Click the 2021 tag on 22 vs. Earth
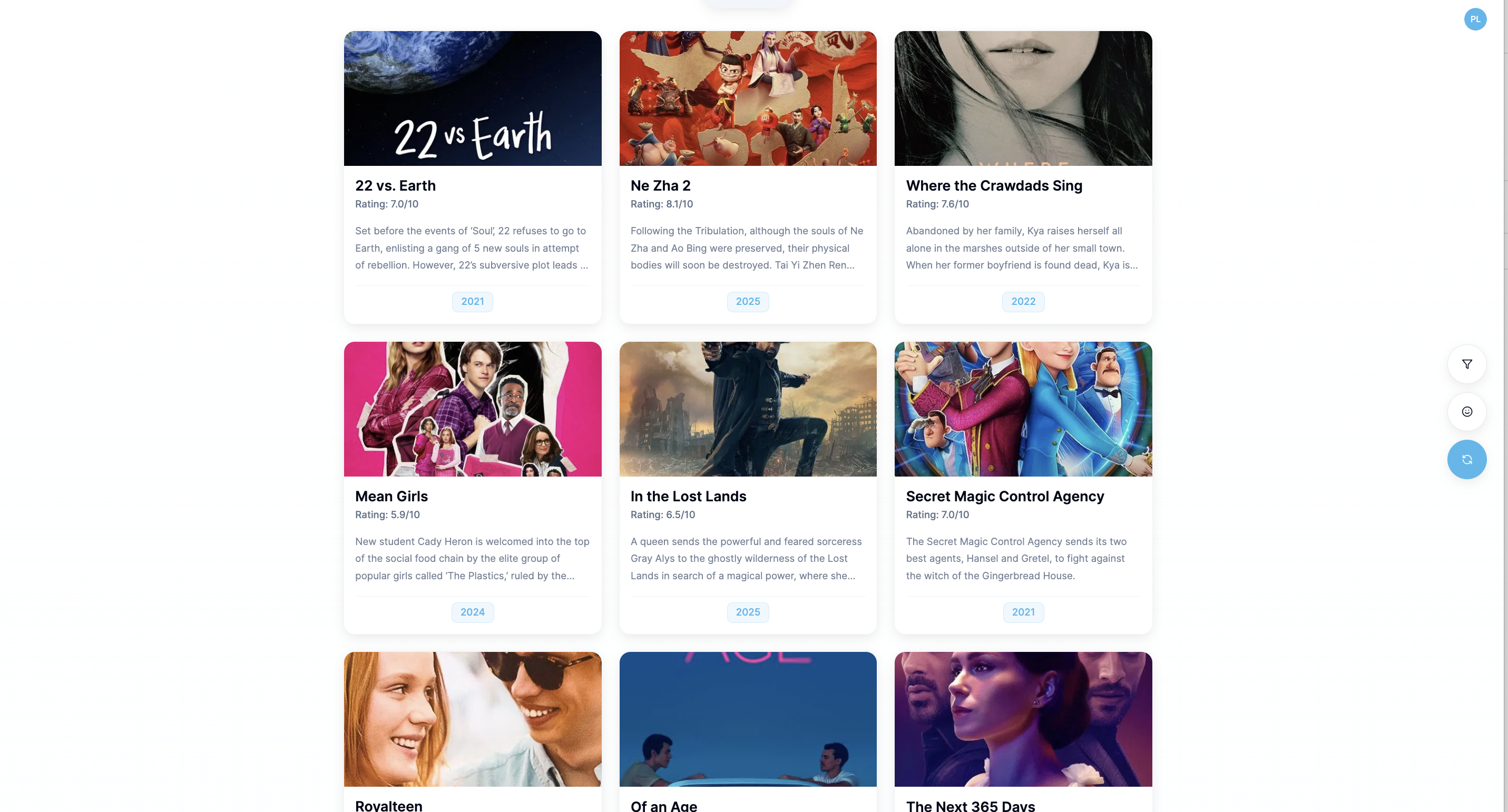Image resolution: width=1508 pixels, height=812 pixels. point(473,301)
